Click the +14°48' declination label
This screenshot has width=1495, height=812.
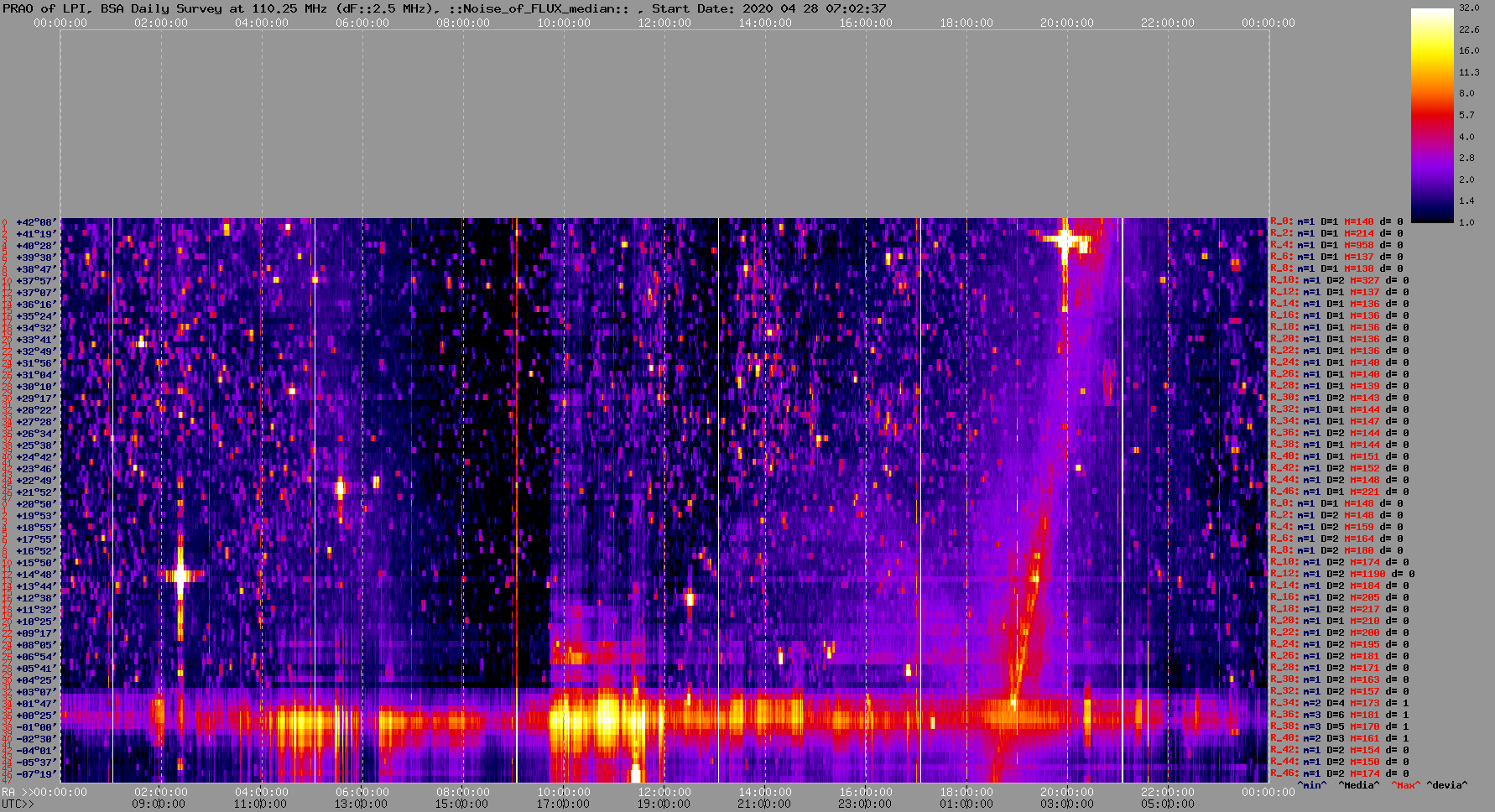36,575
